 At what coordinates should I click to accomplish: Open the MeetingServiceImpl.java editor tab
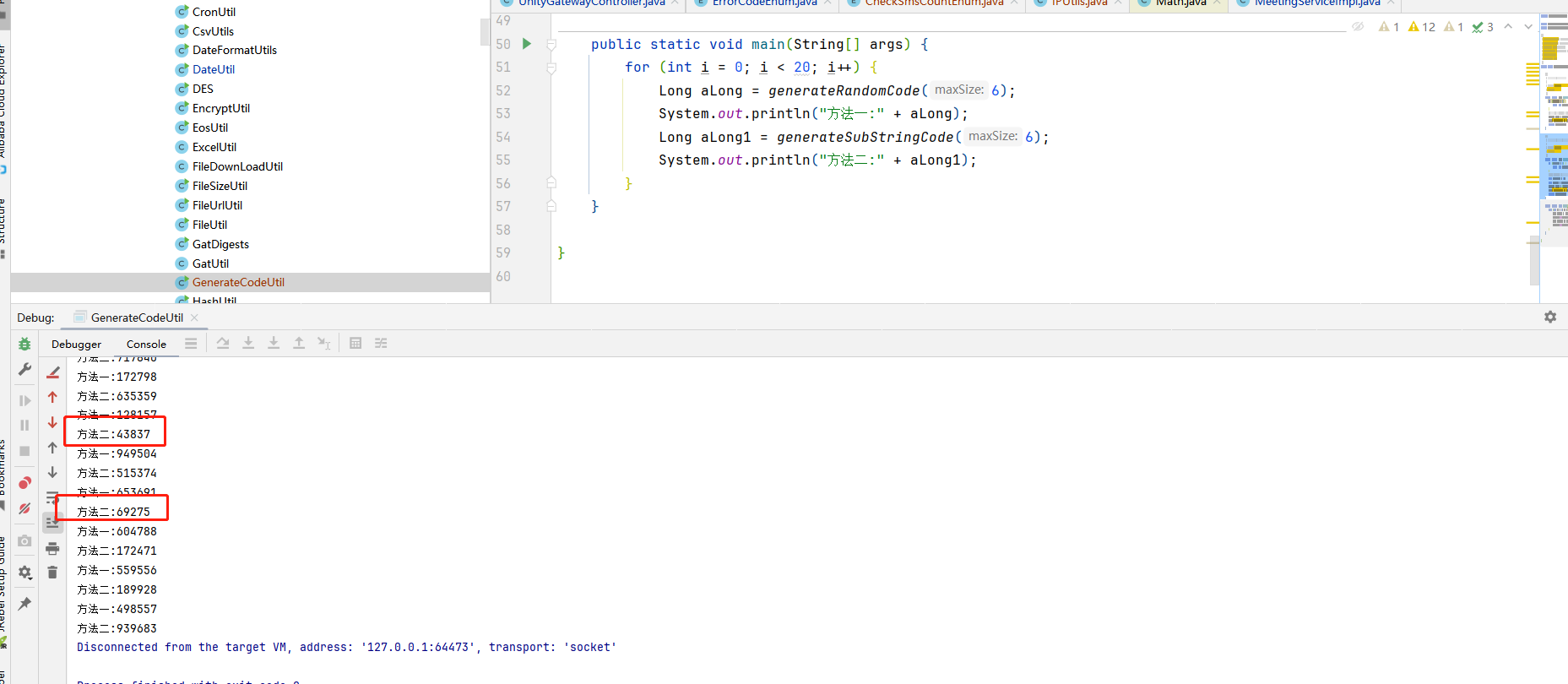coord(1317,3)
